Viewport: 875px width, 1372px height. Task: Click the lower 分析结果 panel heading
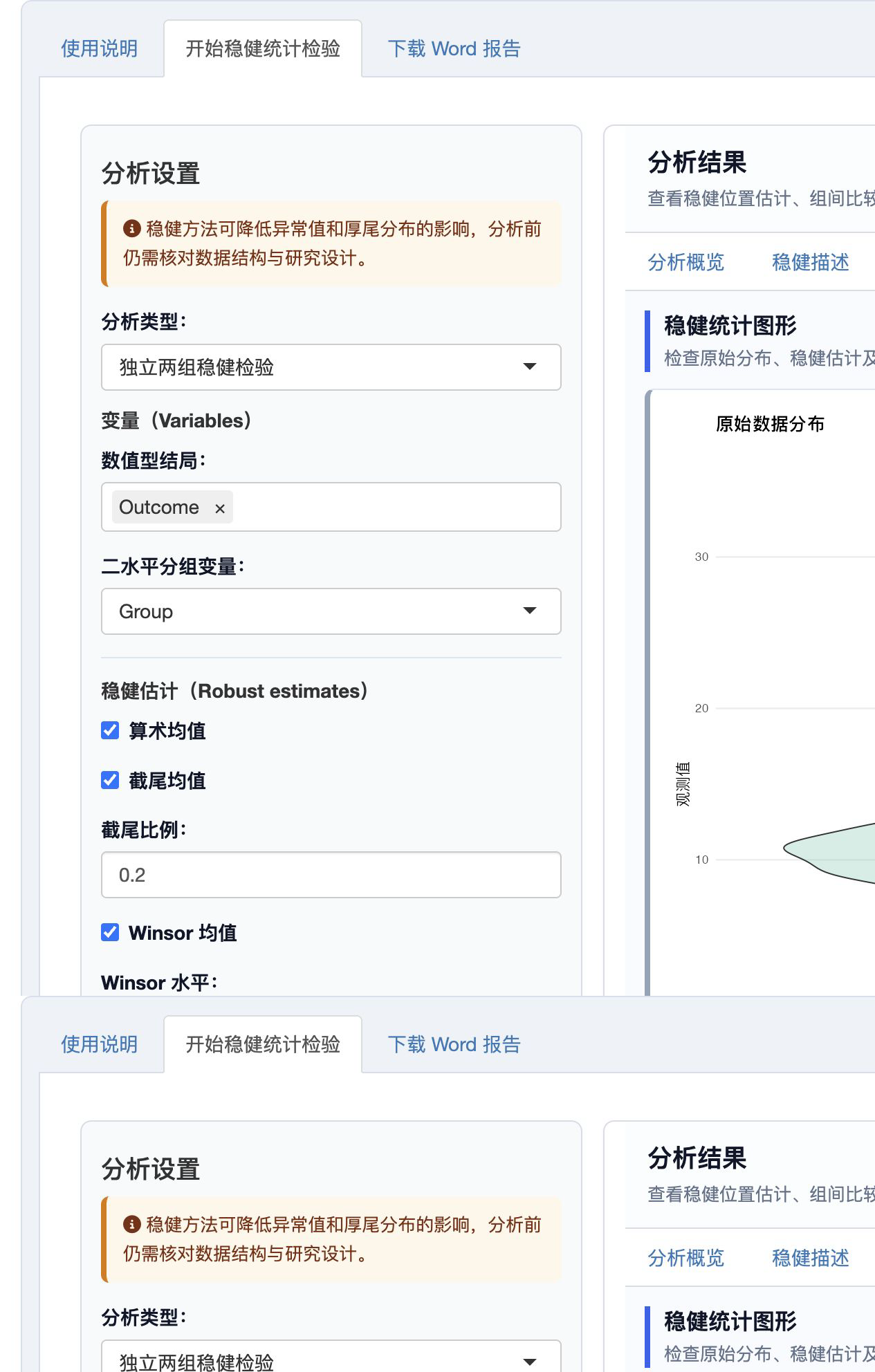[x=697, y=1158]
